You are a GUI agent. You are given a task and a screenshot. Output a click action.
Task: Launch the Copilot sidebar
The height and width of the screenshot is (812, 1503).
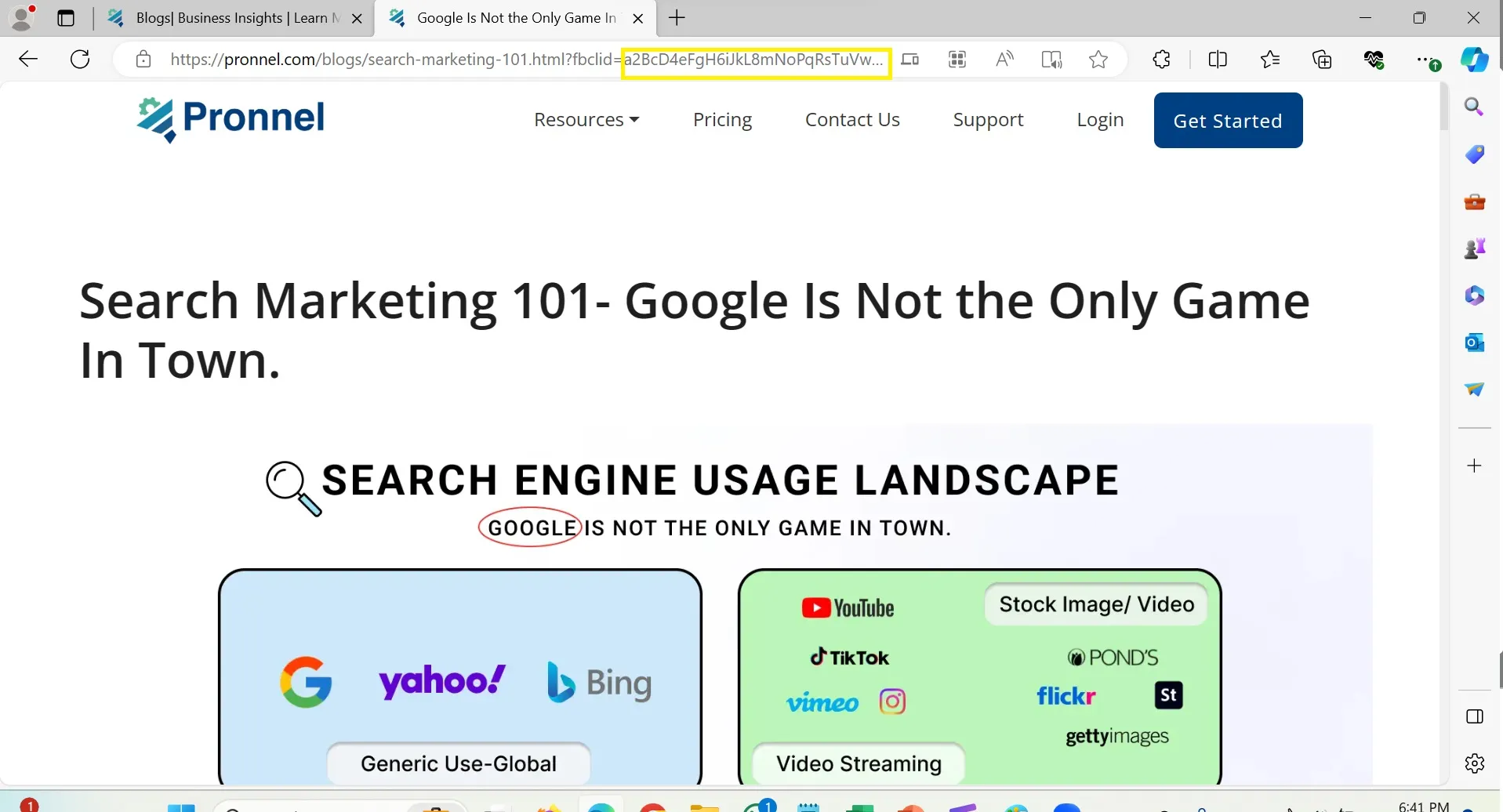click(x=1474, y=60)
